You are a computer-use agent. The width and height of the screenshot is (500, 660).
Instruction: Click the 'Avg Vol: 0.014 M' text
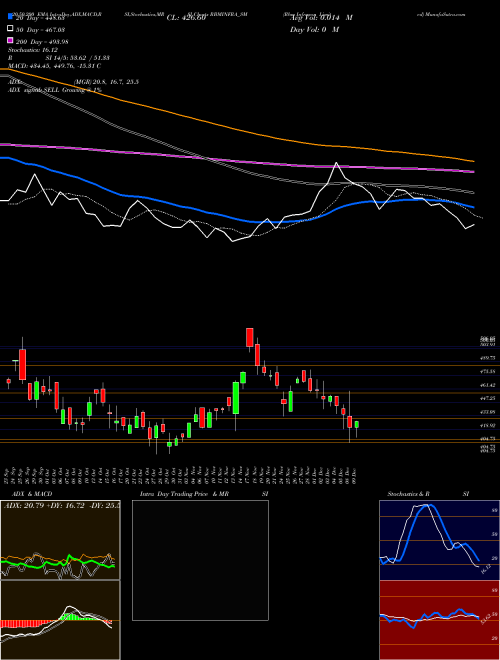pos(321,18)
